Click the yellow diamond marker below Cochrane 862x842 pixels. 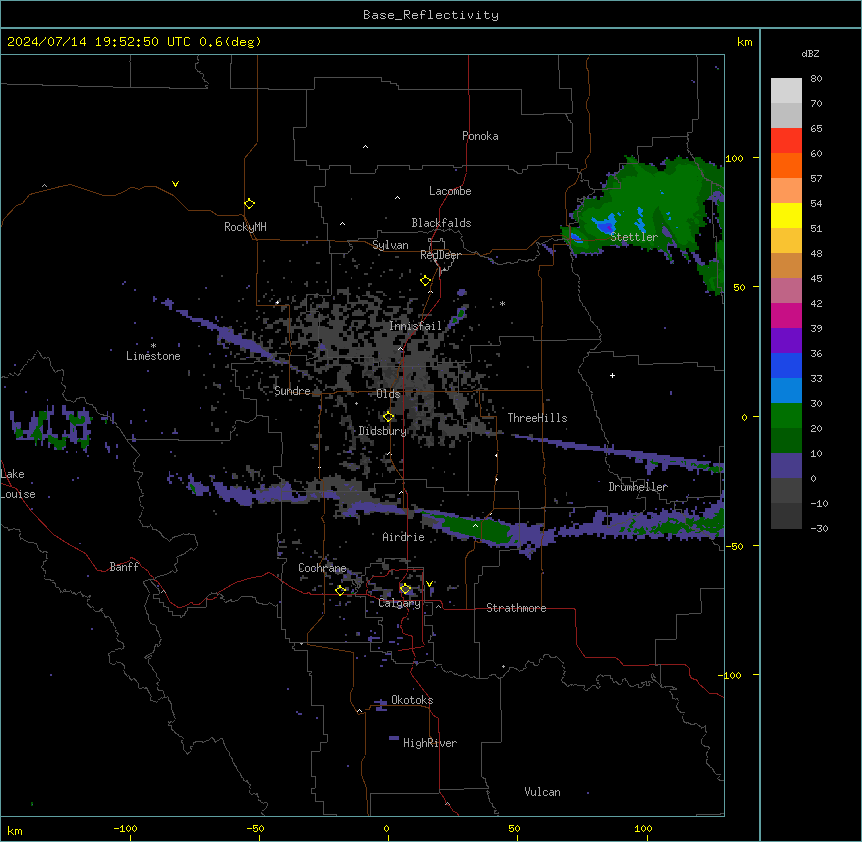pos(340,590)
